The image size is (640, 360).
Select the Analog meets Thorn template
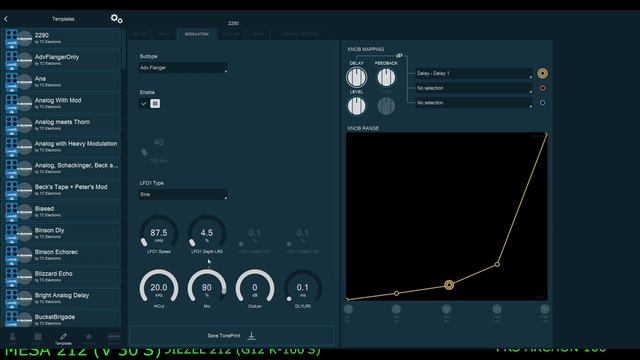pos(62,125)
